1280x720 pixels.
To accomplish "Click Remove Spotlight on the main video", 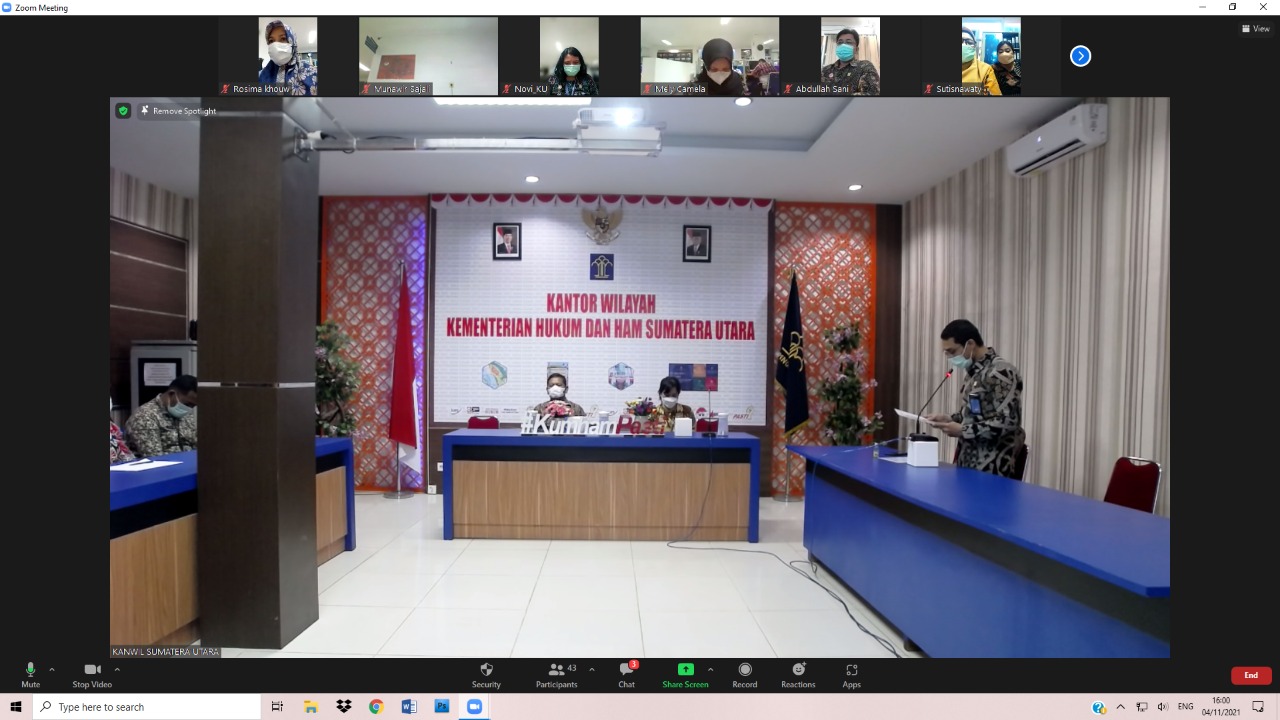I will [x=178, y=111].
